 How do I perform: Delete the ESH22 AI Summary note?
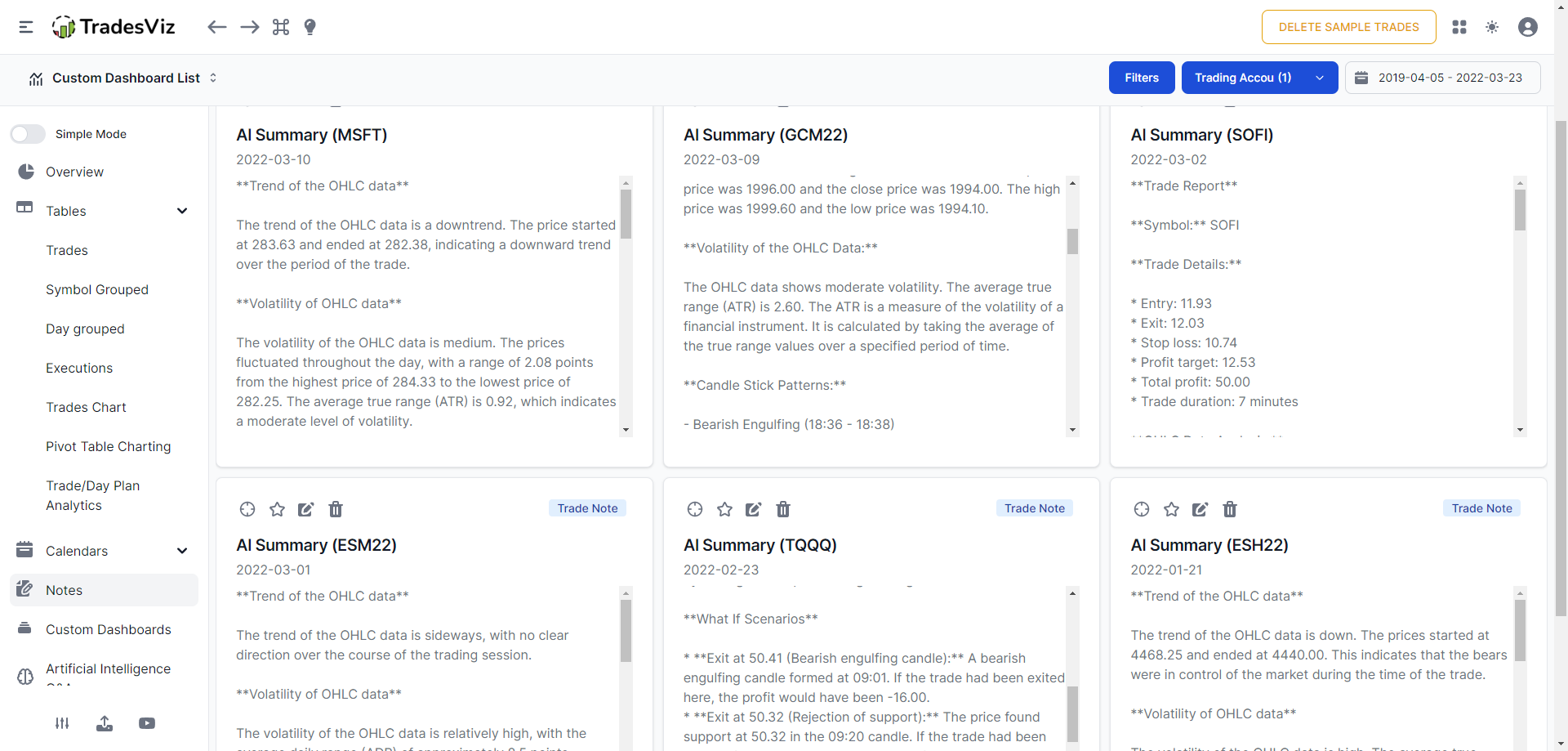[x=1230, y=509]
